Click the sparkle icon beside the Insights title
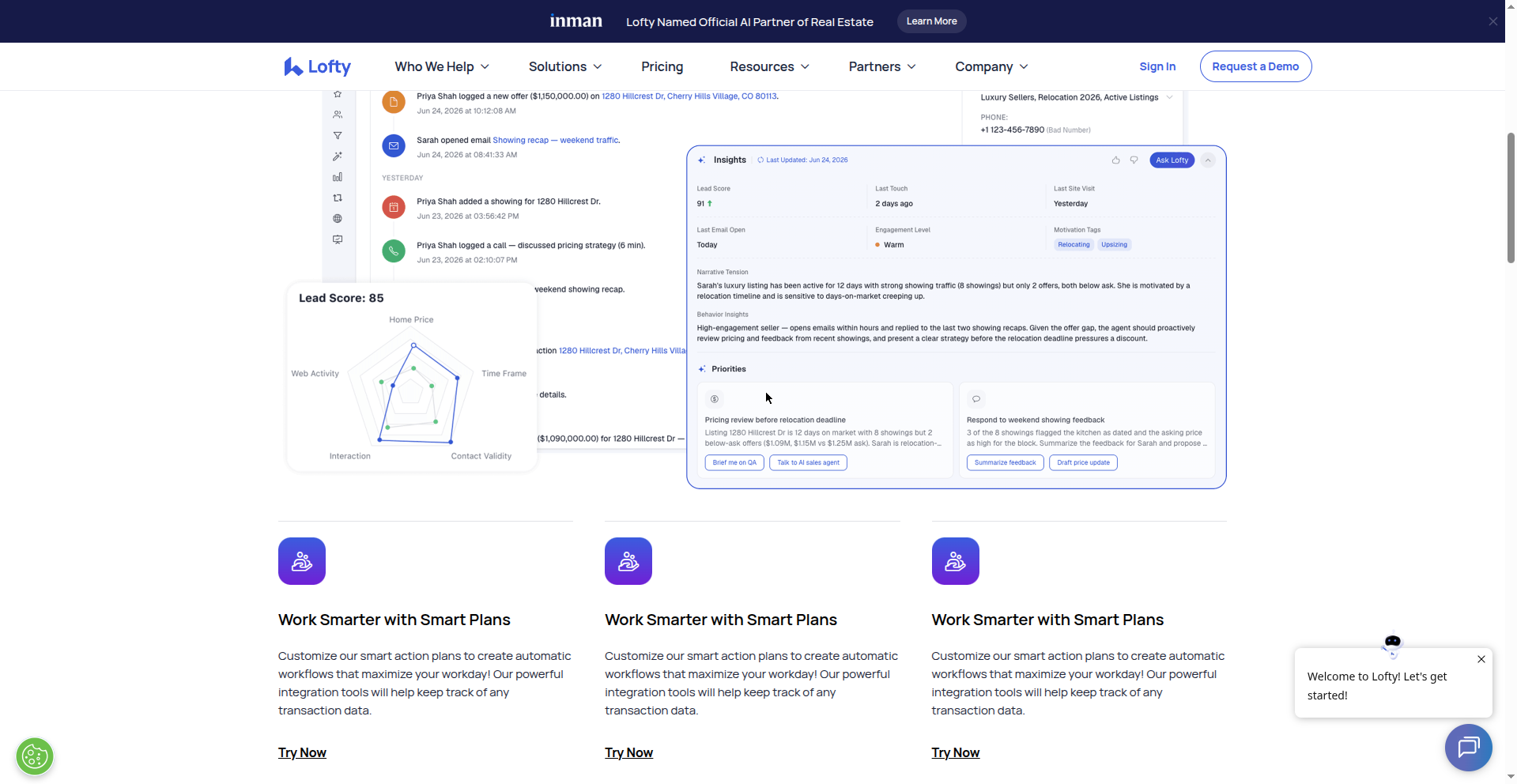Viewport: 1517px width, 784px height. (701, 160)
